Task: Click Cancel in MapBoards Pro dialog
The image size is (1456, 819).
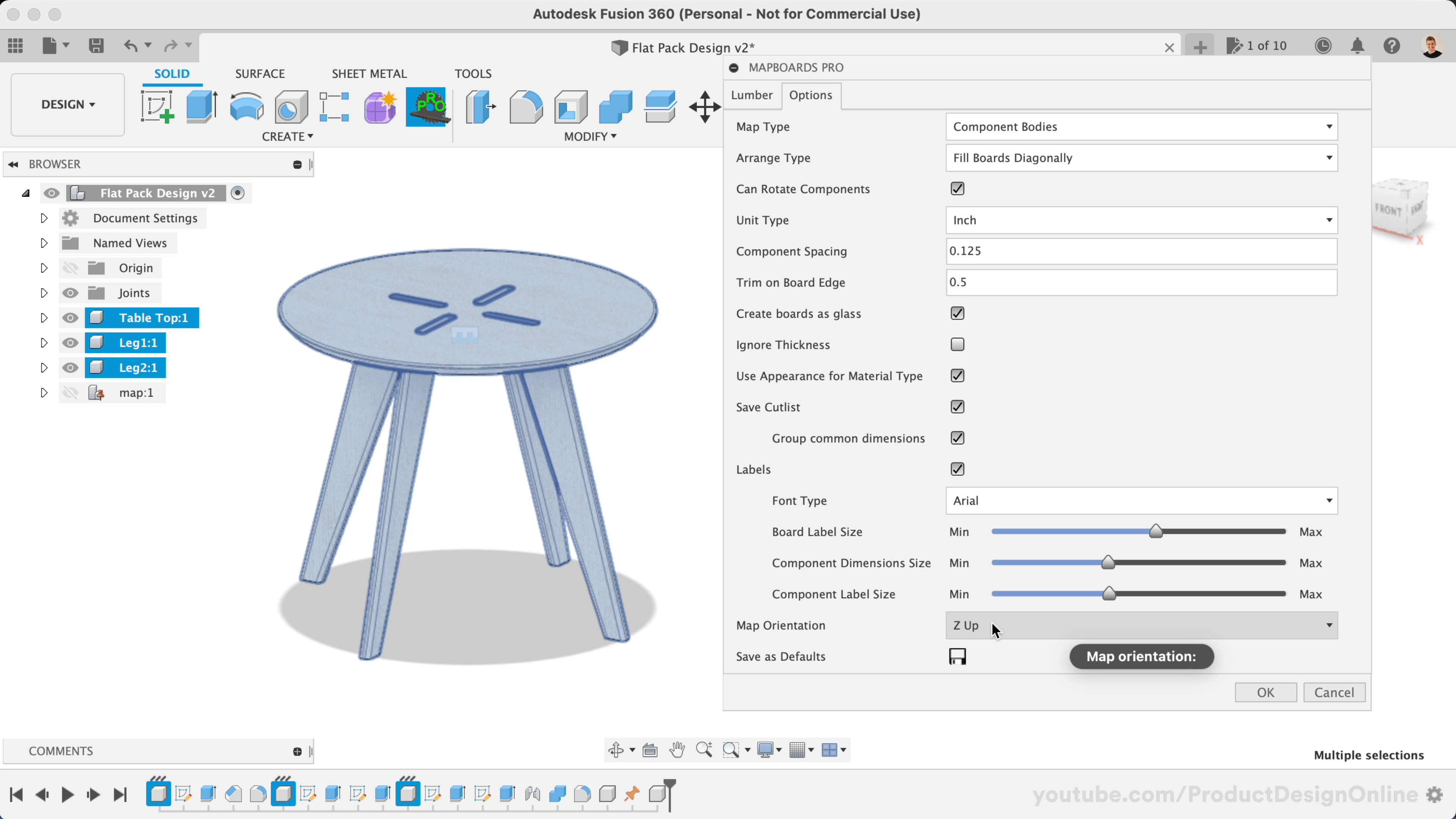Action: click(1334, 692)
